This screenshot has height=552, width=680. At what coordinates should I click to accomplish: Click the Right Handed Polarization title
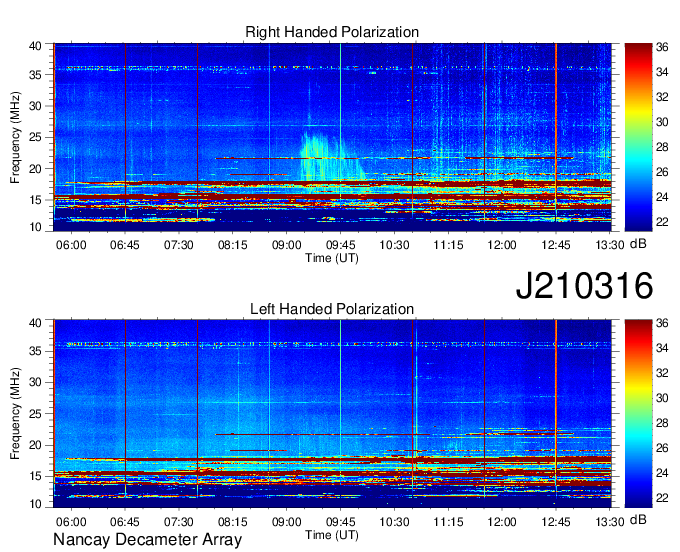[332, 32]
